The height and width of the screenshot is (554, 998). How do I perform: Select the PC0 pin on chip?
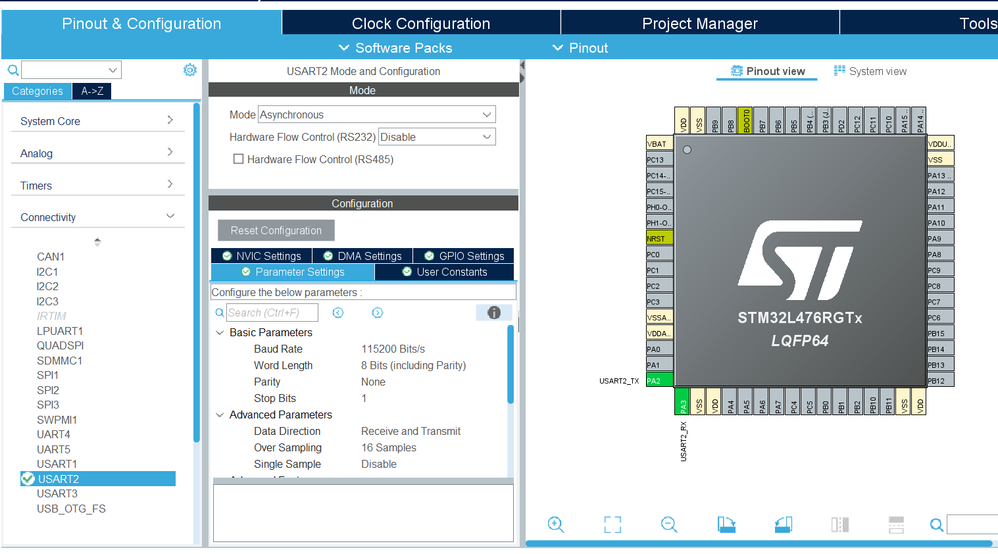(x=659, y=254)
